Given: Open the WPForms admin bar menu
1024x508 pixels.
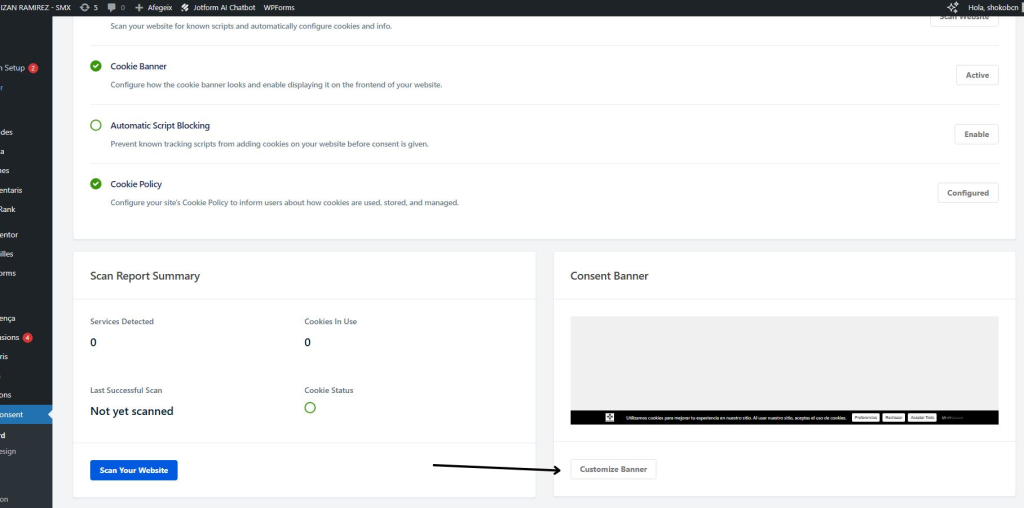Looking at the screenshot, I should (x=279, y=7).
